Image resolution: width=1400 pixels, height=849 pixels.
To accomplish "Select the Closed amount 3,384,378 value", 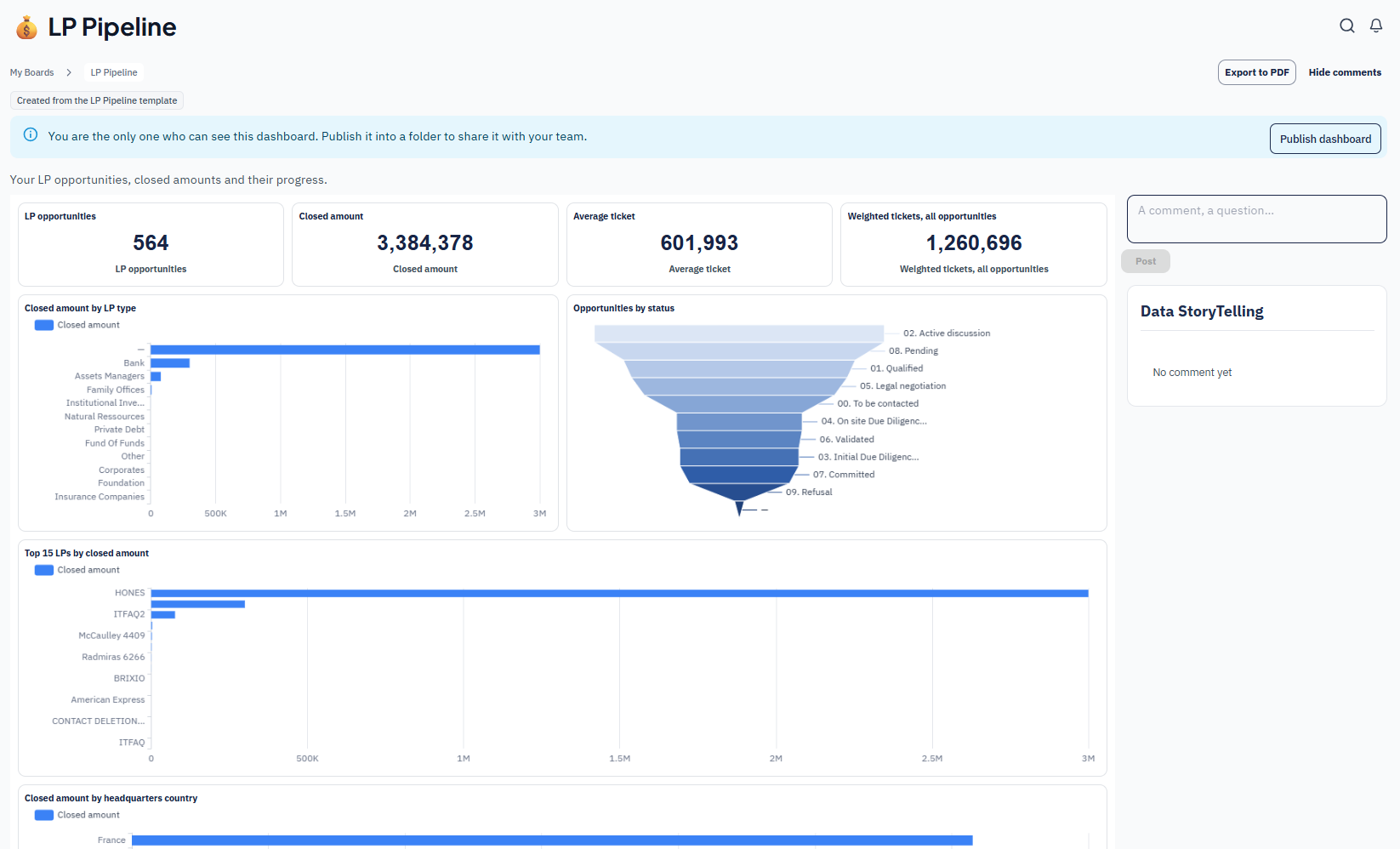I will (x=425, y=243).
